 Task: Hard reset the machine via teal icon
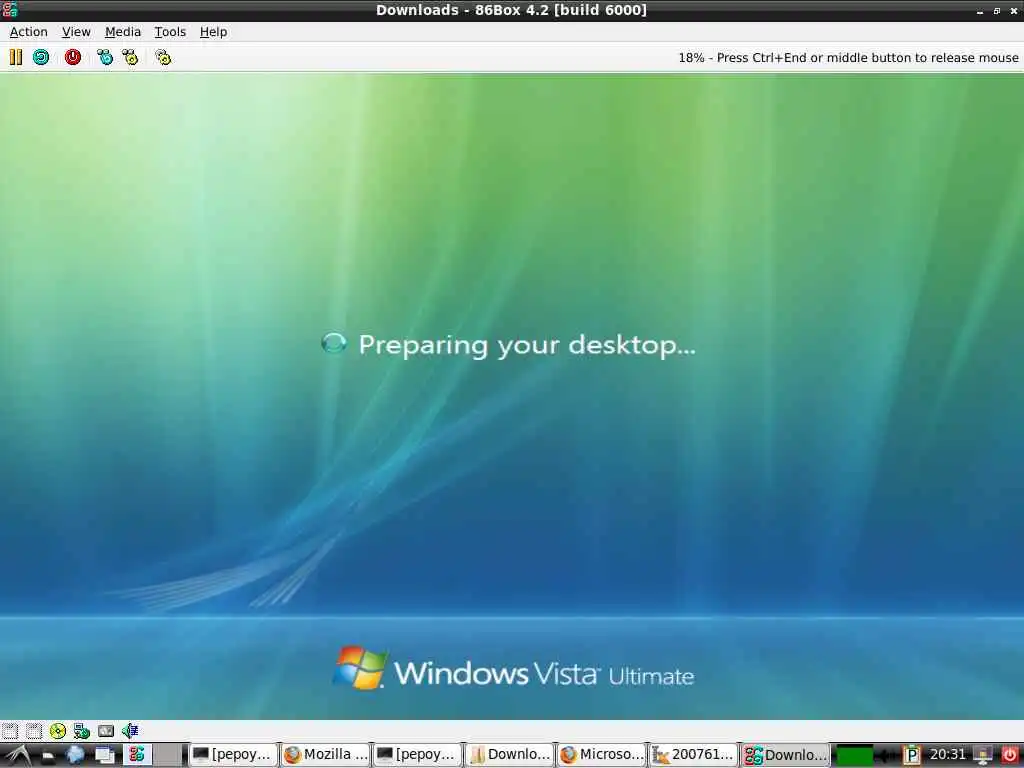41,57
